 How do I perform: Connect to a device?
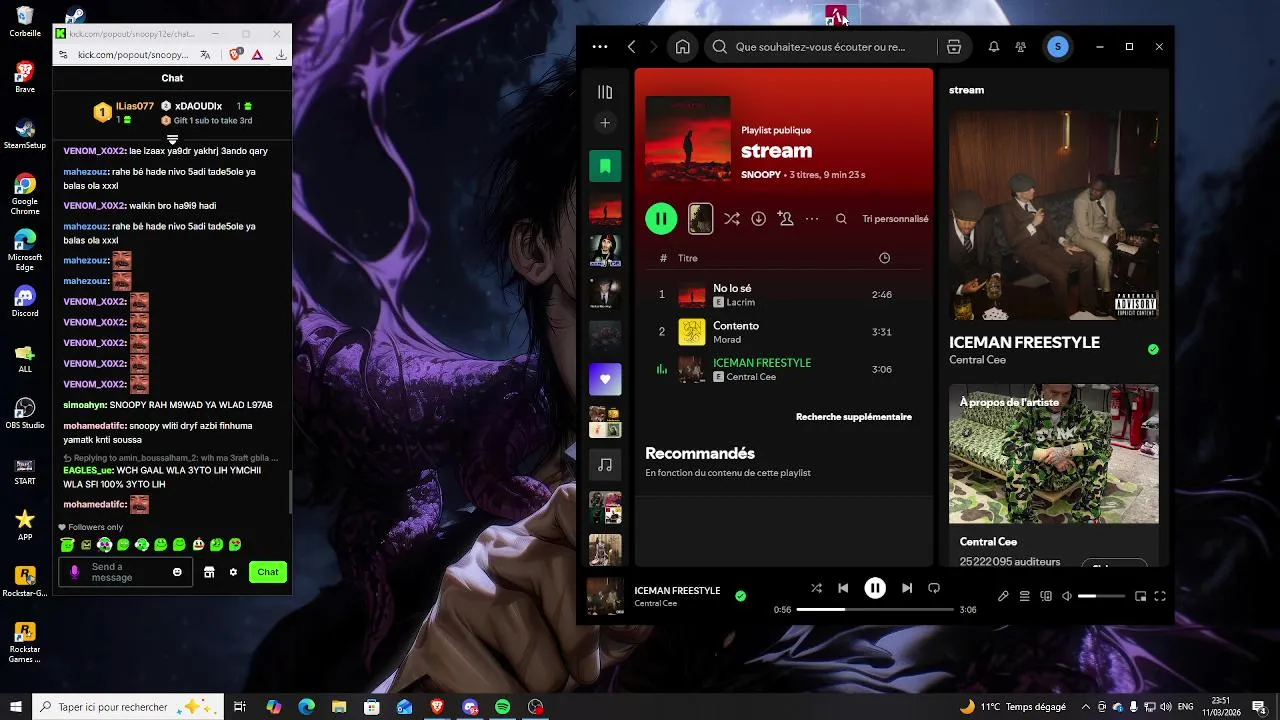(x=1046, y=596)
